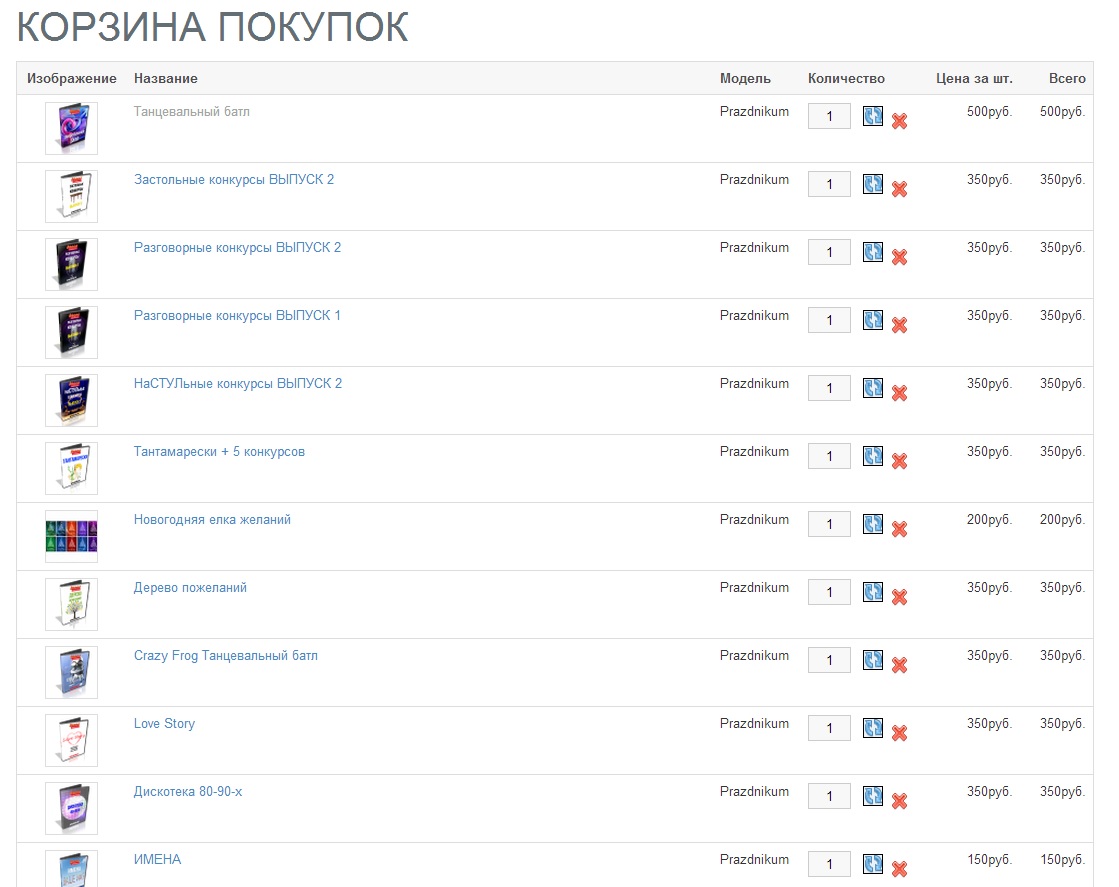Update quantity for Тантамарески + 5 конкурсов
The height and width of the screenshot is (887, 1119).
873,456
